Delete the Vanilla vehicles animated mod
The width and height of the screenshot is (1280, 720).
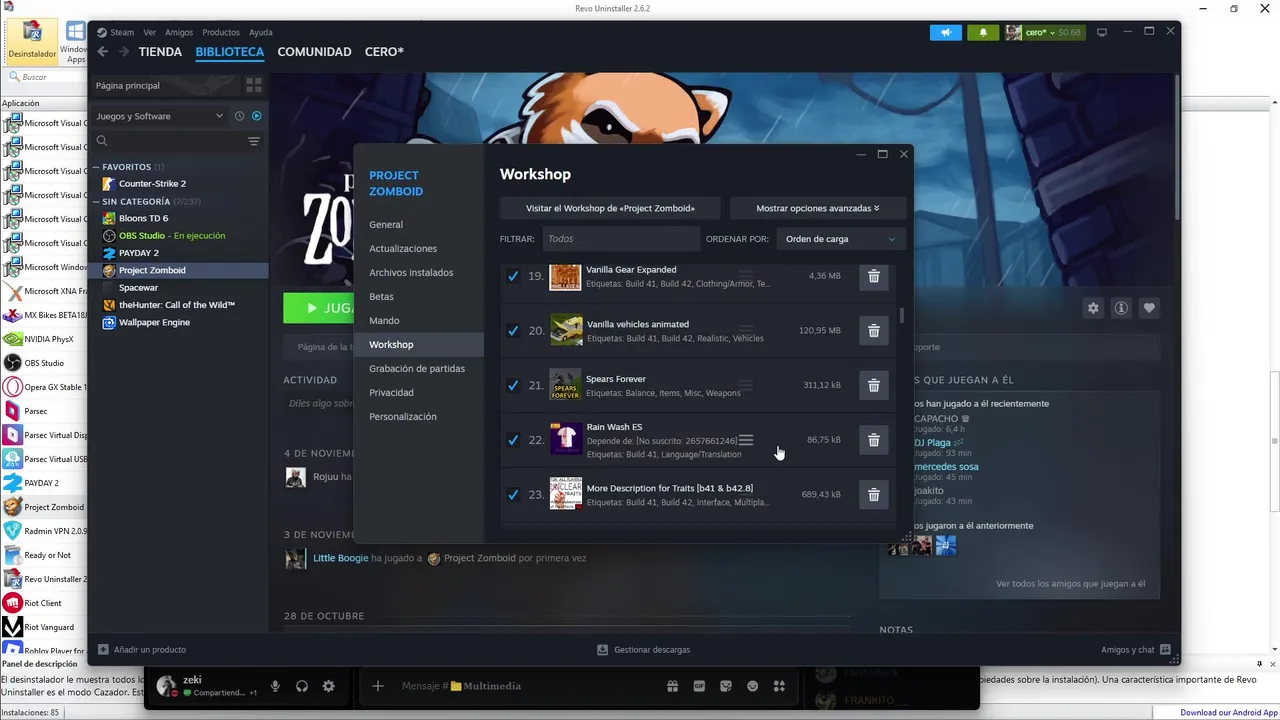[873, 331]
